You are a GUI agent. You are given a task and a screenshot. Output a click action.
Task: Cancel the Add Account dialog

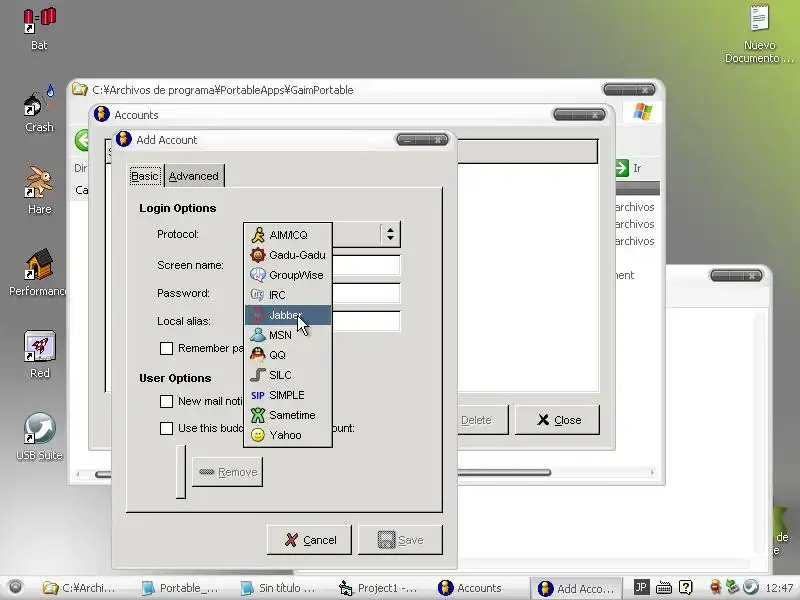tap(309, 540)
